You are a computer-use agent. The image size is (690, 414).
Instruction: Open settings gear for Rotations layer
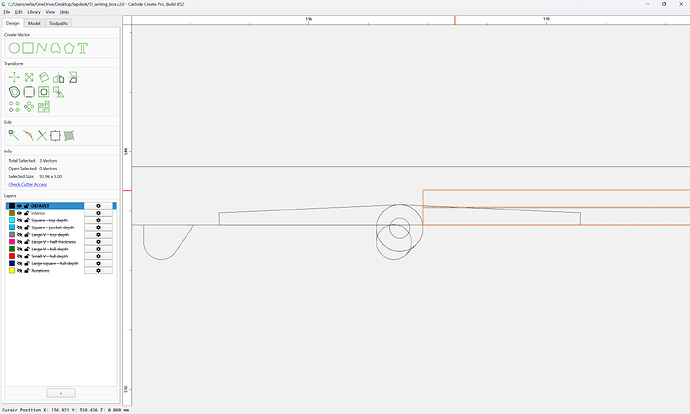click(98, 271)
